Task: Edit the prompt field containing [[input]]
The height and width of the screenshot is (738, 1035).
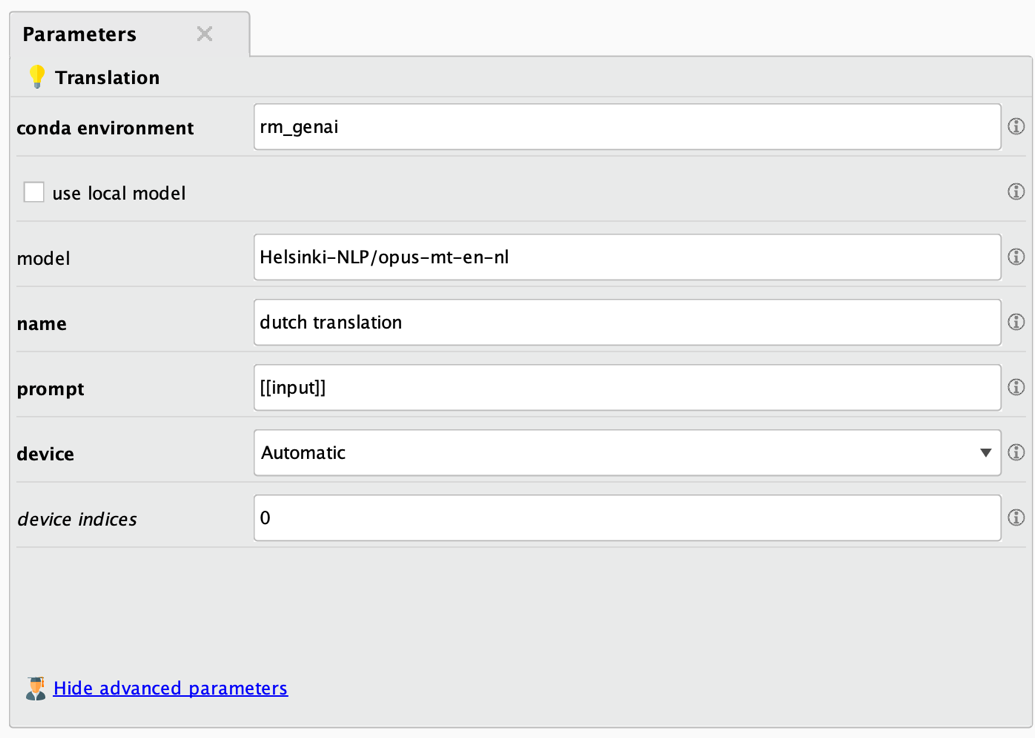Action: pos(626,387)
